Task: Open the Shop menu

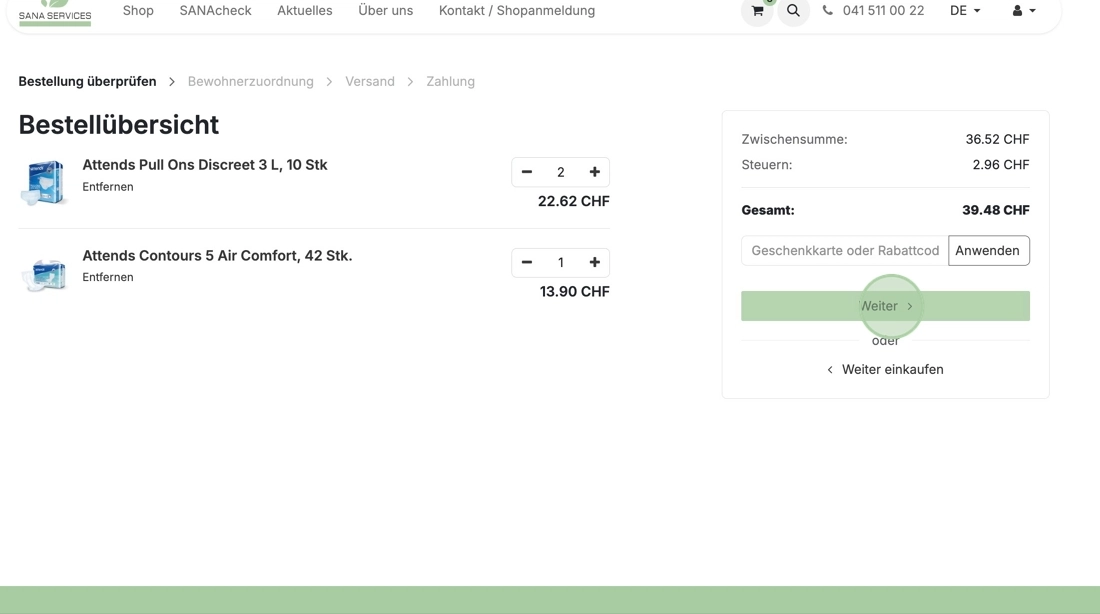Action: click(x=138, y=11)
